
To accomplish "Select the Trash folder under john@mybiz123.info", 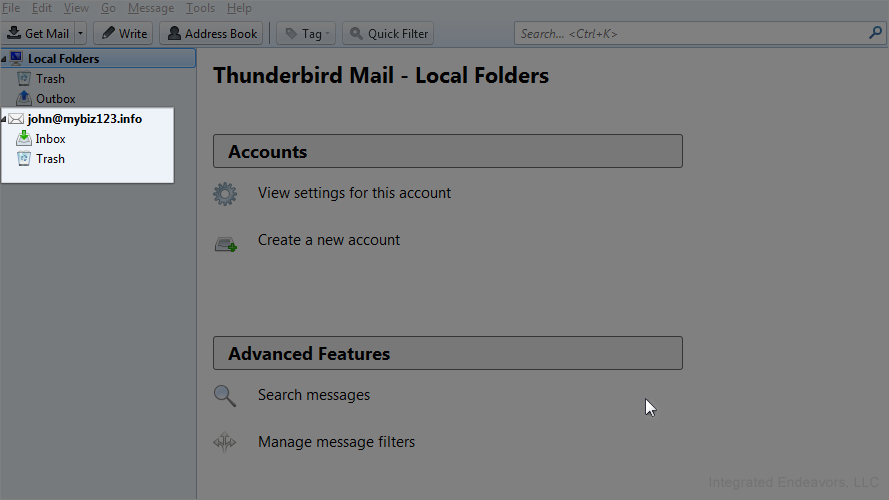I will tap(50, 159).
